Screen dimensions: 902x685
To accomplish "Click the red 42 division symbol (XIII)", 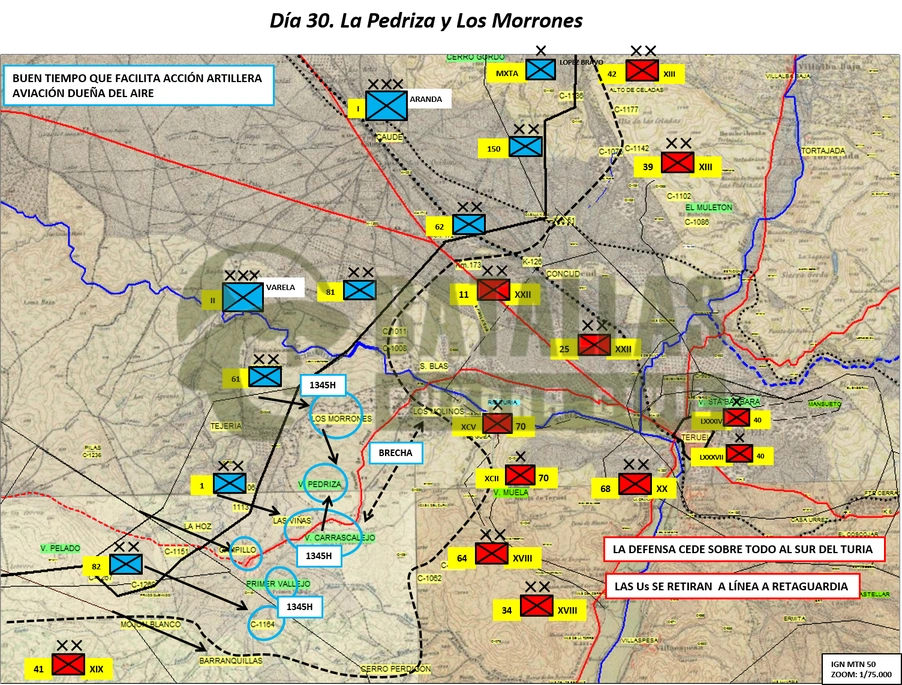I will pos(642,70).
